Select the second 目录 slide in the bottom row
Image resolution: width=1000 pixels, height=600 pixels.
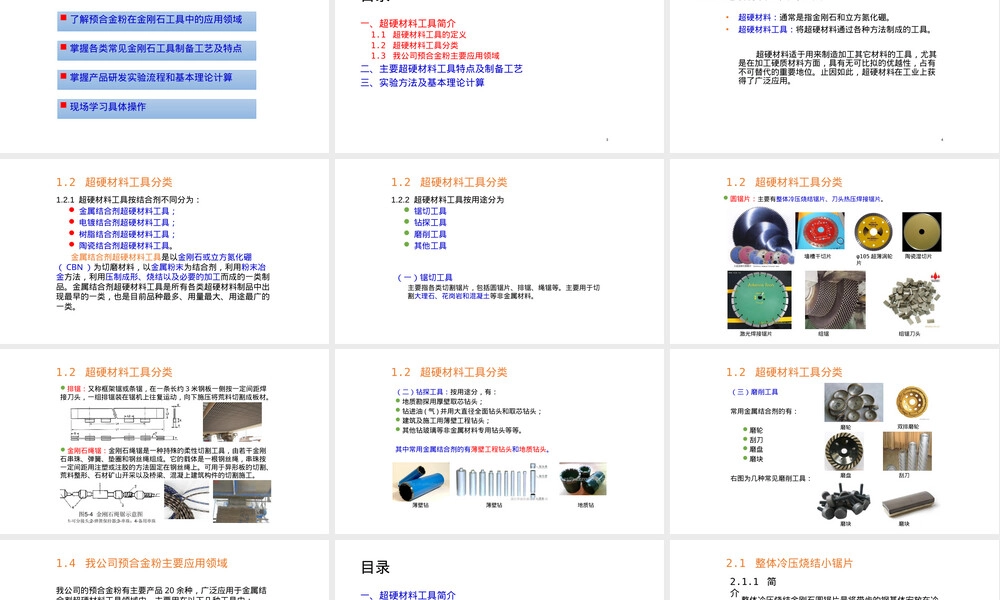(x=499, y=570)
